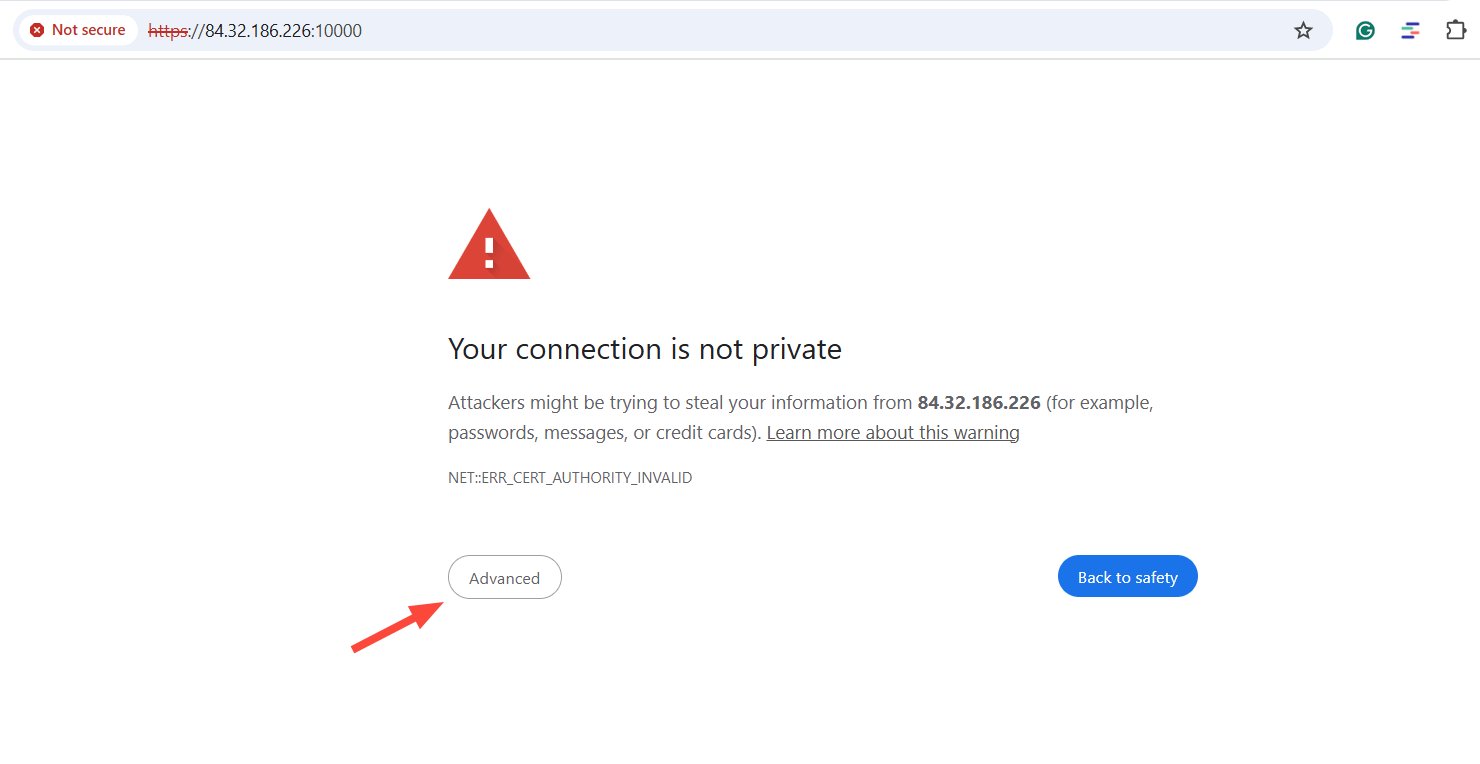
Task: Expand the Advanced options section
Action: click(504, 577)
